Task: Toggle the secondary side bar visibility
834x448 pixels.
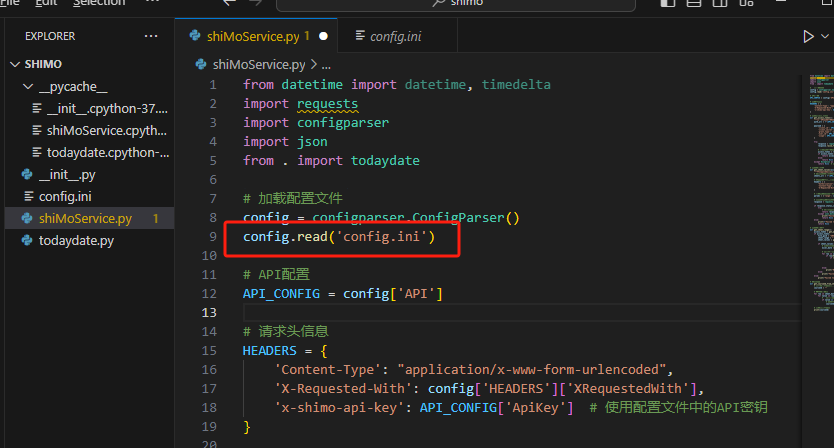Action: [x=720, y=3]
